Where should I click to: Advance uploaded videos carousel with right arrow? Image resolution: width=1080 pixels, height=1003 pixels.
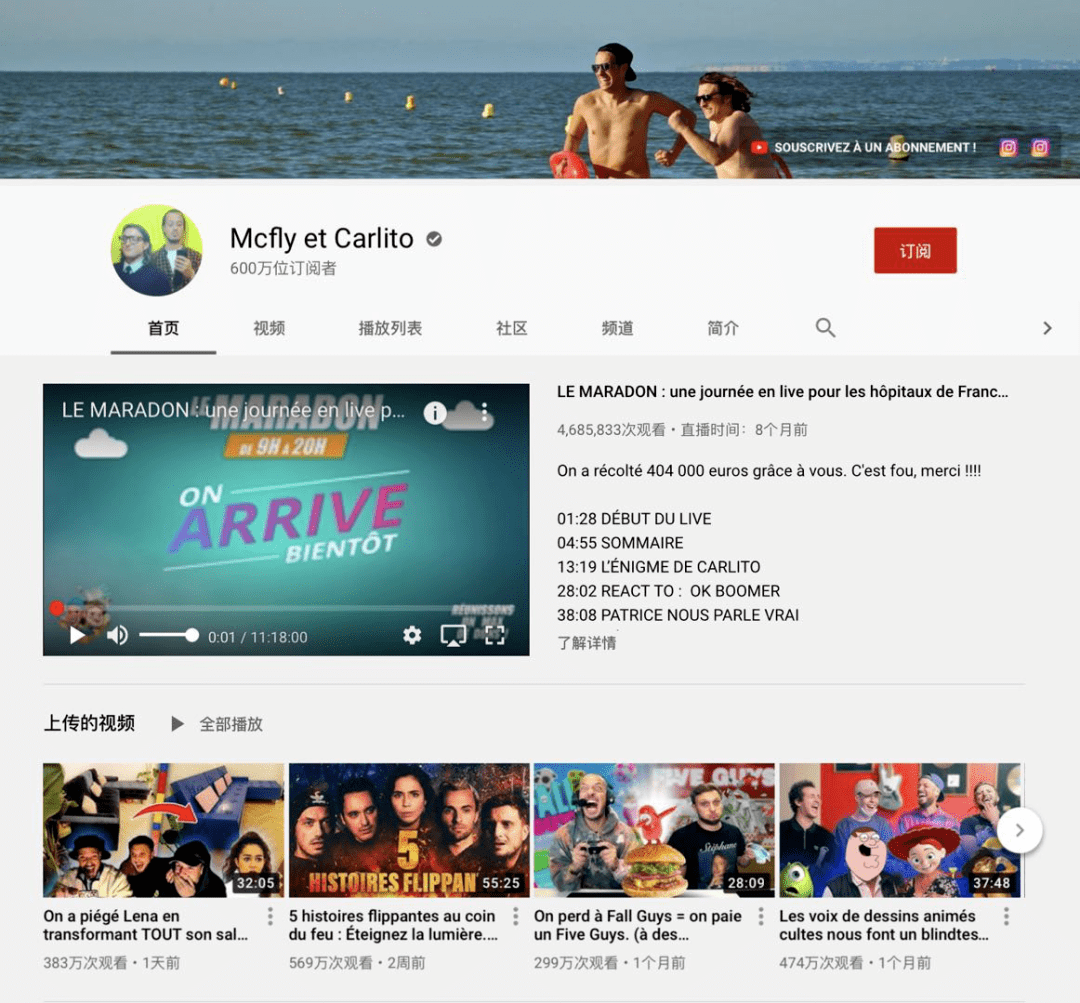(1019, 831)
